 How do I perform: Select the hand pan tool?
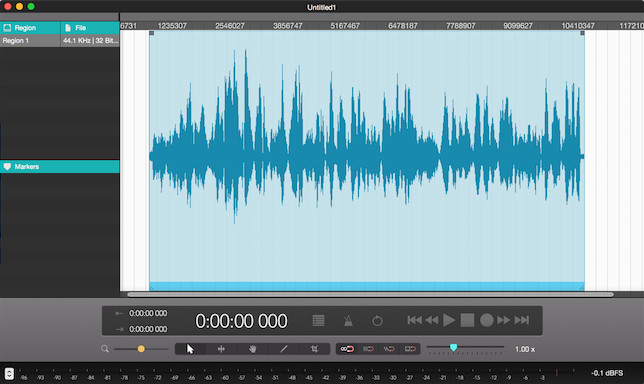tap(252, 349)
